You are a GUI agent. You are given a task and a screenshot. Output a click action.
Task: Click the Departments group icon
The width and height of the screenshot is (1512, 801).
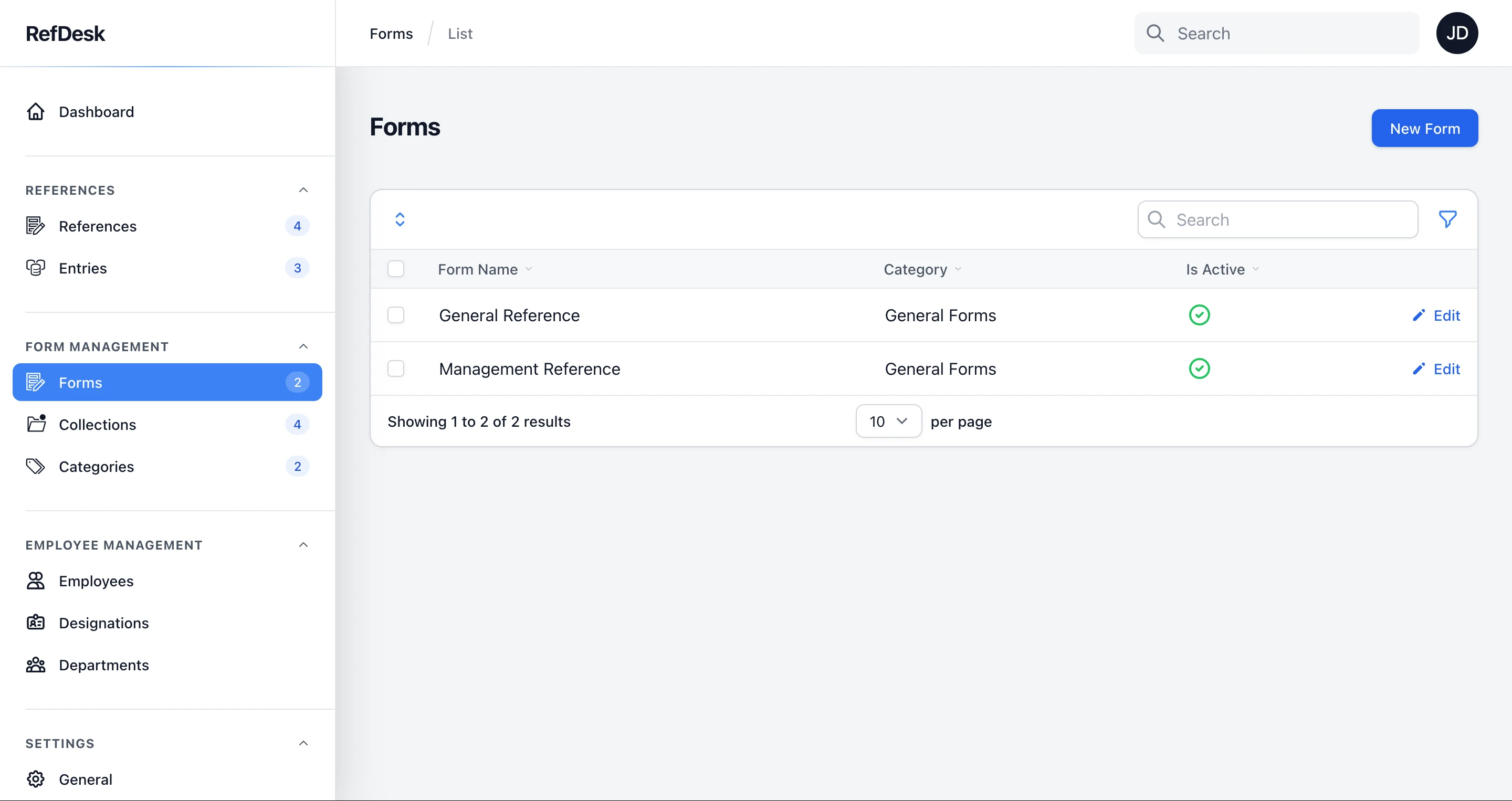tap(36, 665)
